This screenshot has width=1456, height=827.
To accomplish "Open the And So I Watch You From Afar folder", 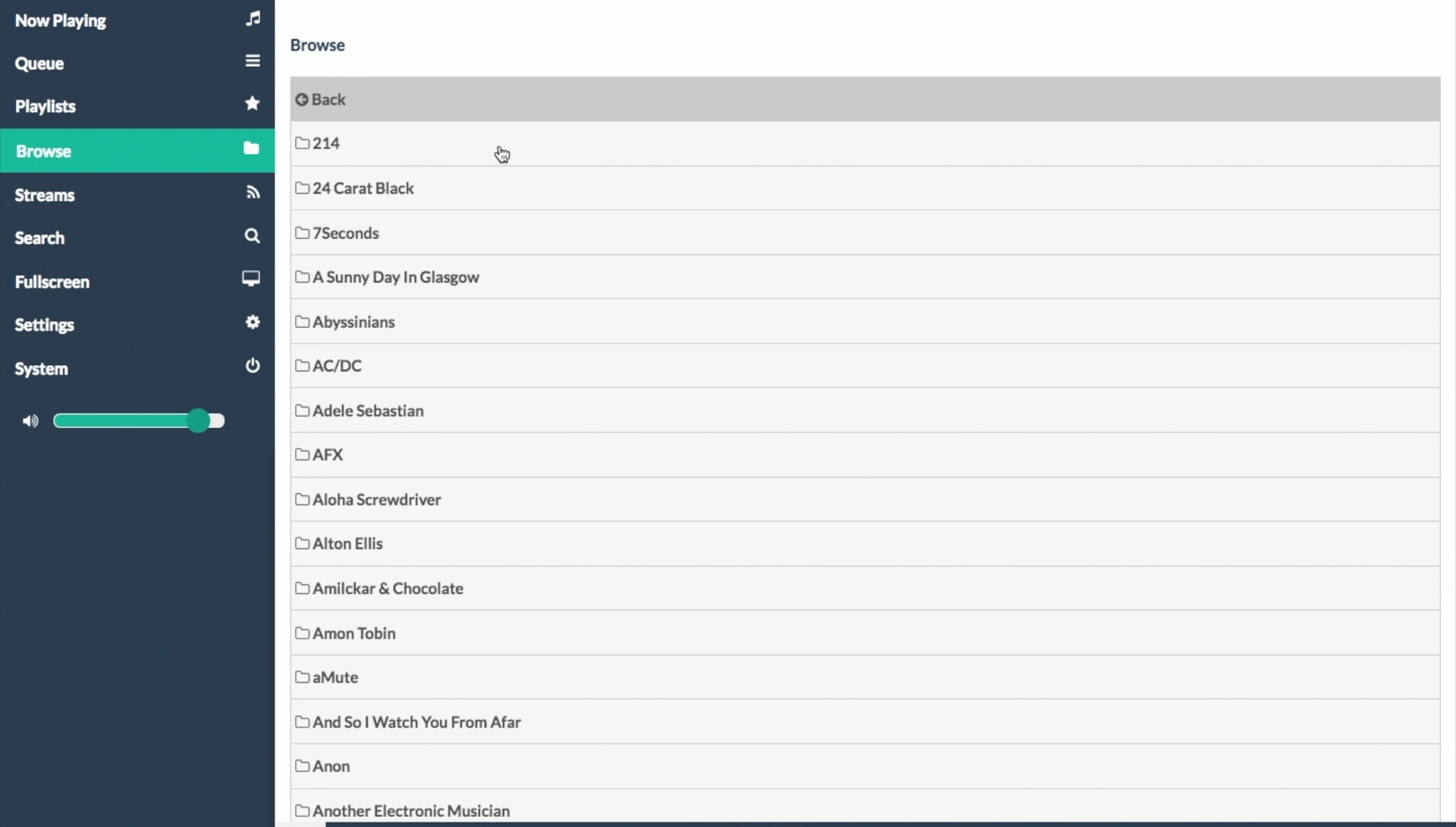I will (416, 722).
